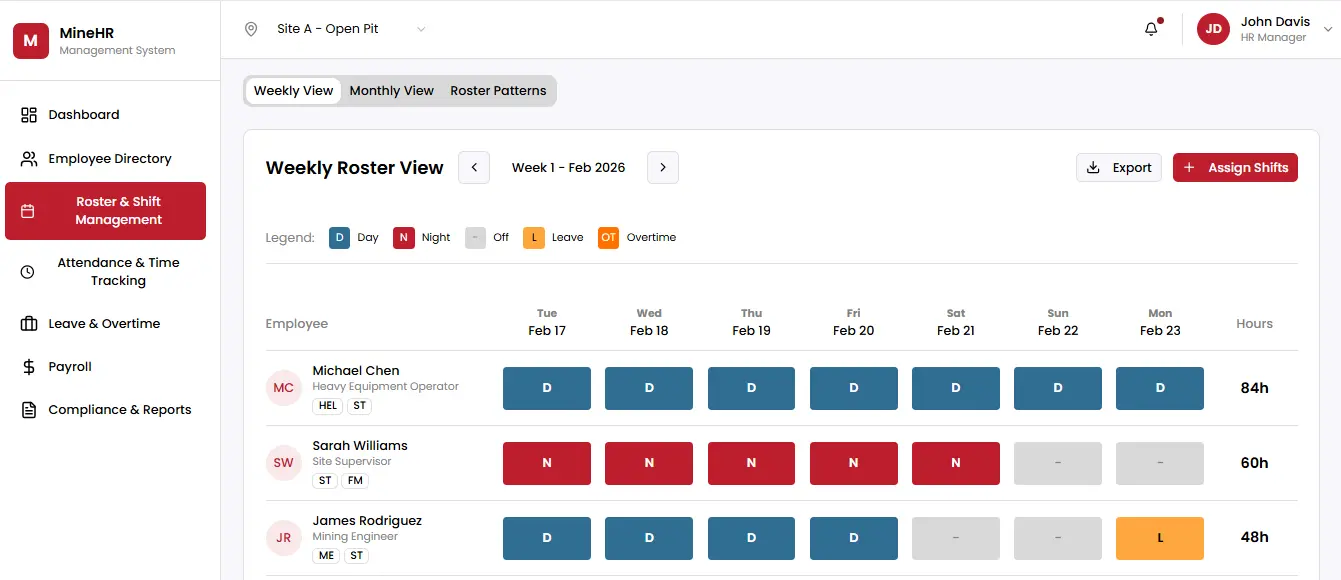Click the MineHR logo icon
The image size is (1341, 580).
tap(31, 41)
